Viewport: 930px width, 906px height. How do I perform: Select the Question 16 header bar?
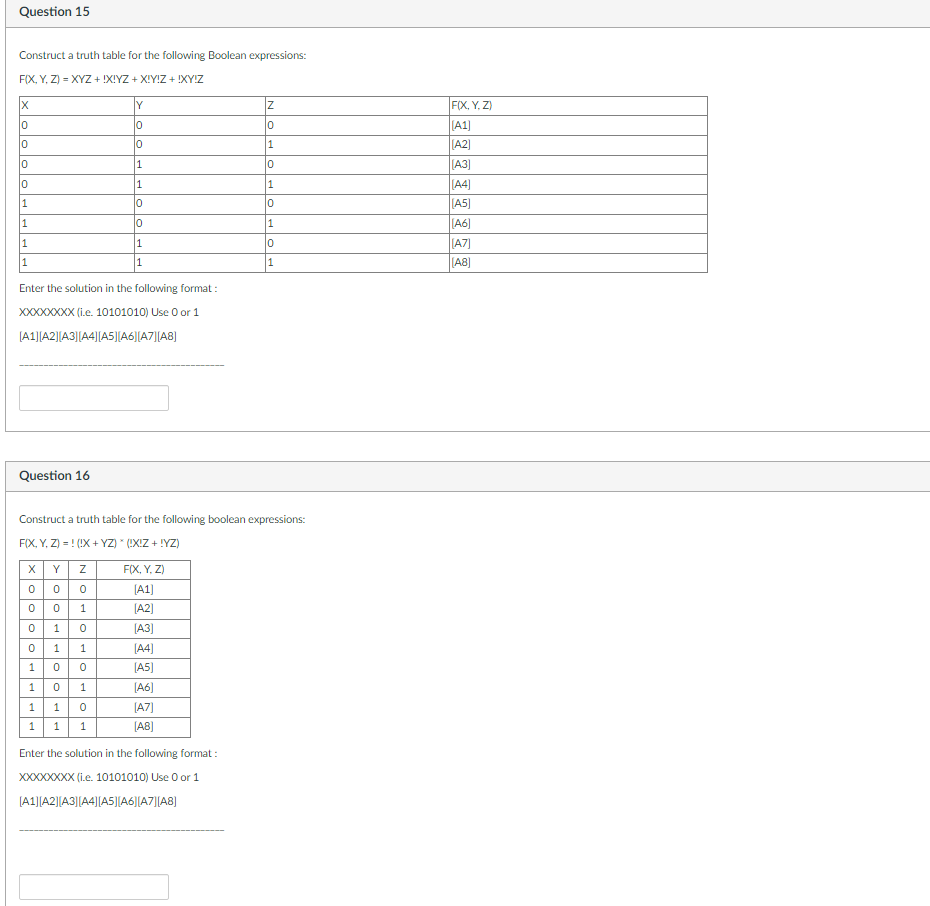coord(465,475)
